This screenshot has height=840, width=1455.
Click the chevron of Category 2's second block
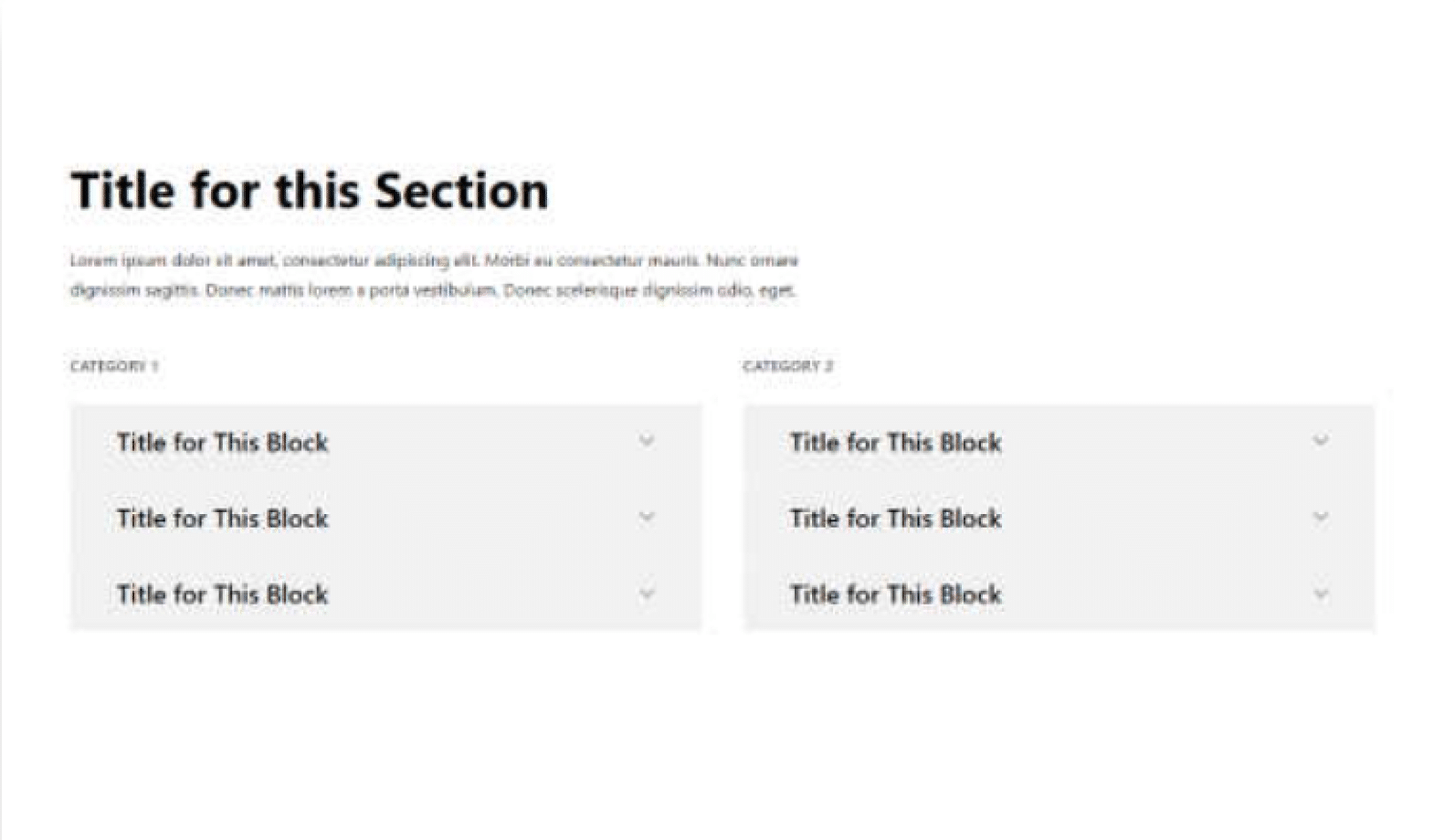1321,518
